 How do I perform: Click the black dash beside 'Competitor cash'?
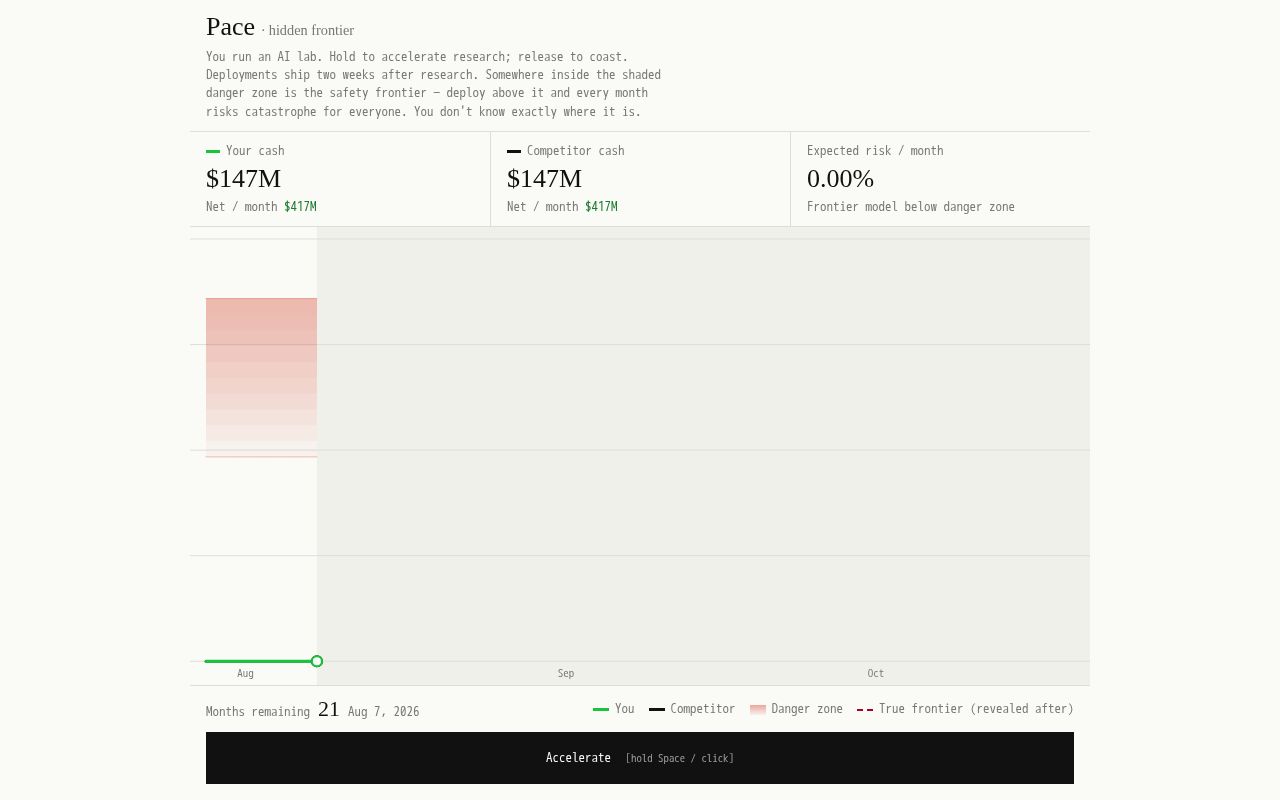click(x=514, y=151)
